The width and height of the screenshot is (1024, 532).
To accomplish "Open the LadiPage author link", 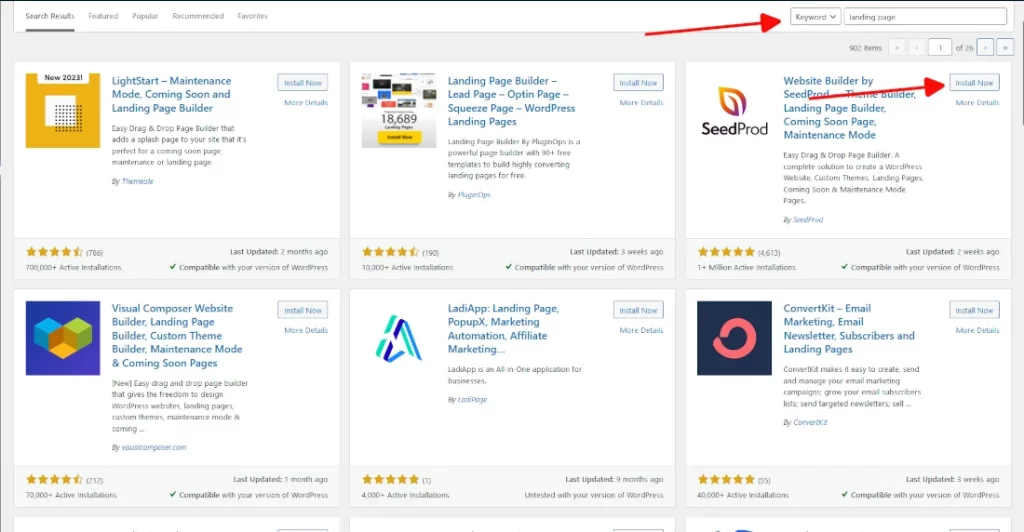I will point(472,399).
